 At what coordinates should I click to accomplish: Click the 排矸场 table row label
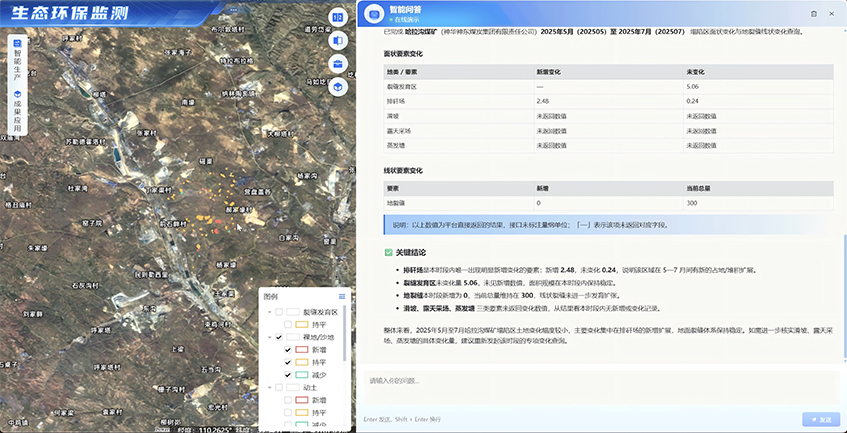pyautogui.click(x=396, y=101)
